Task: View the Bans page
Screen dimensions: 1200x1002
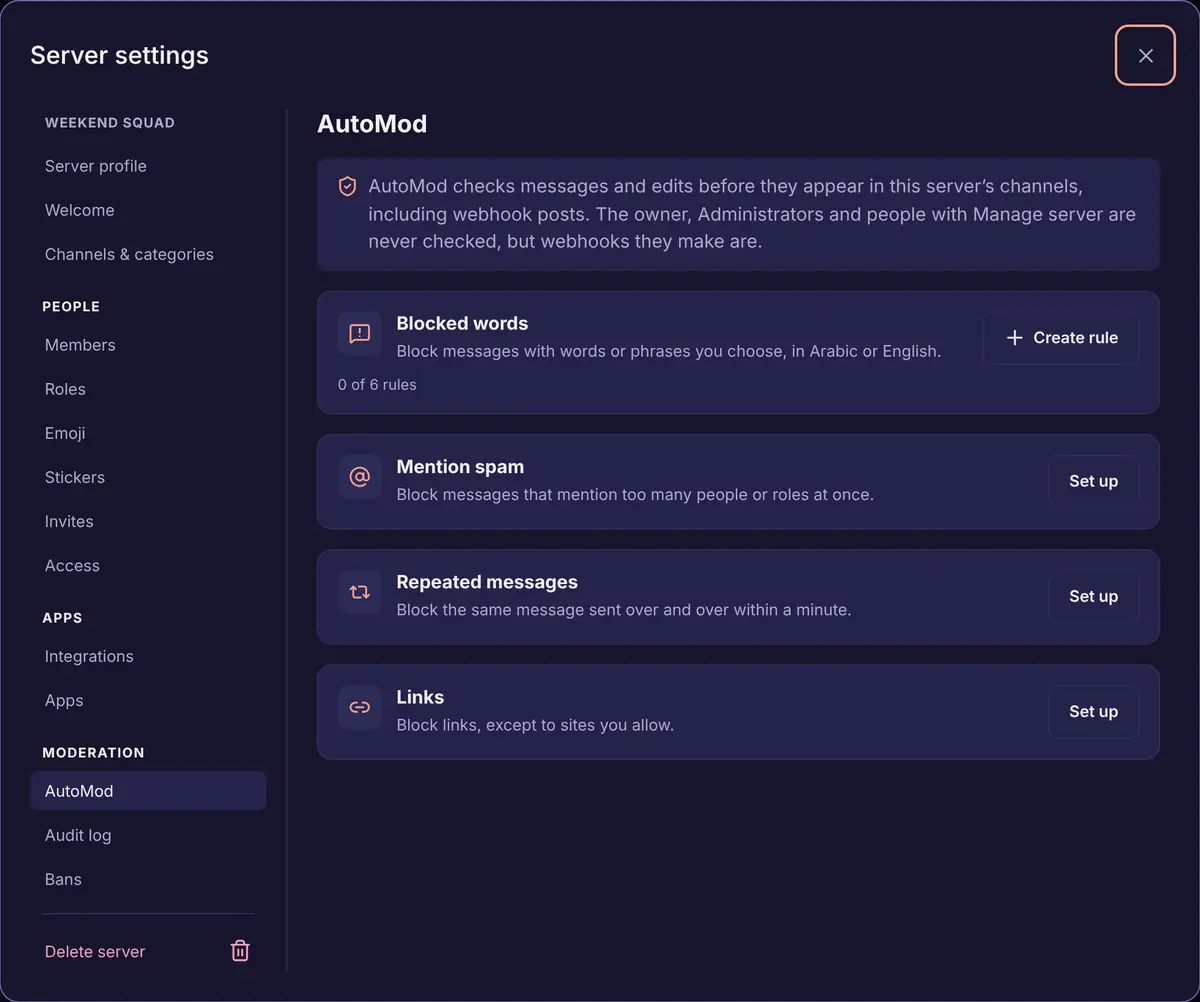Action: 148,879
